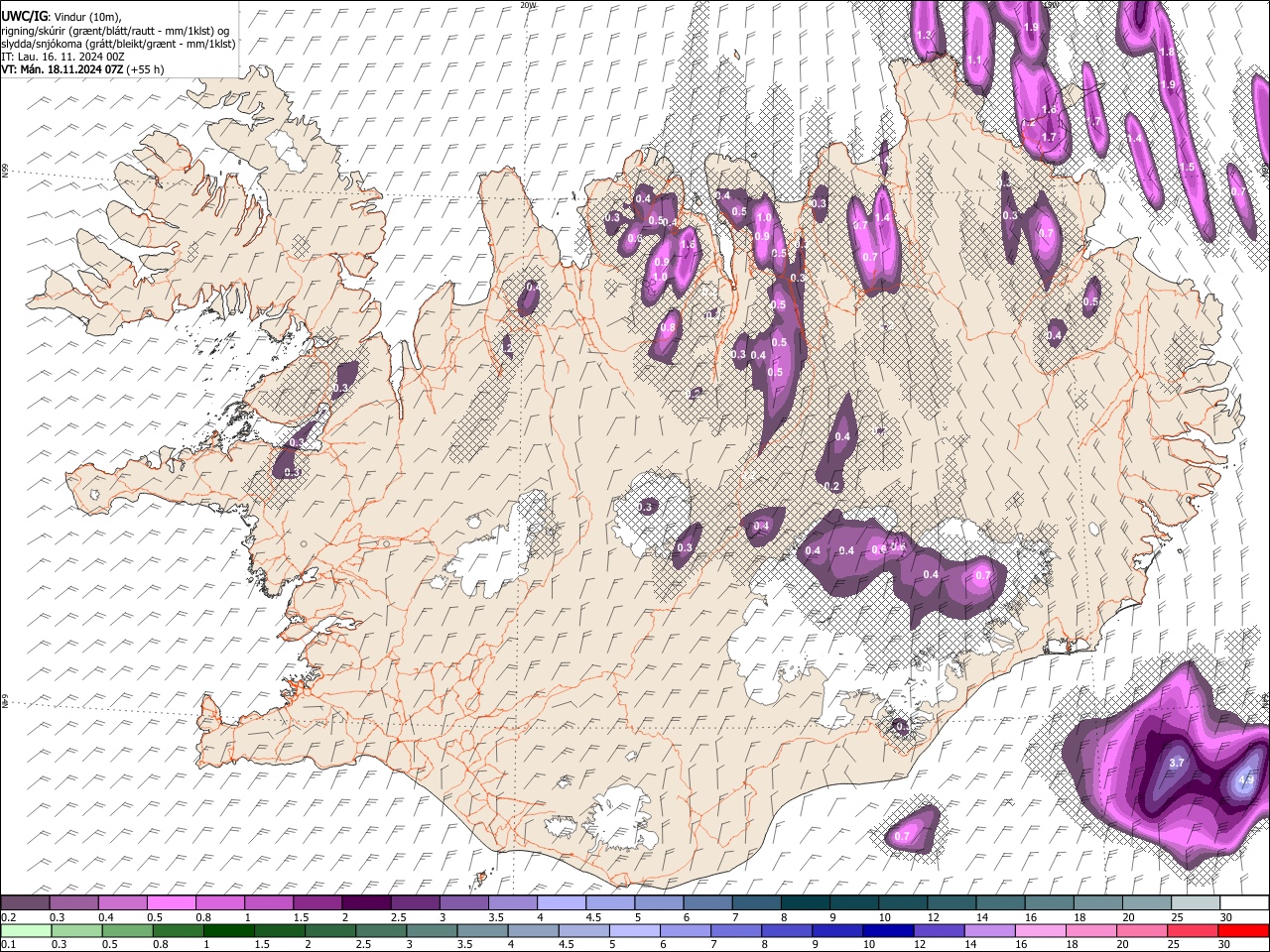This screenshot has width=1270, height=952.
Task: Select upper legend lavender swatch labeled 4
Action: click(x=562, y=903)
